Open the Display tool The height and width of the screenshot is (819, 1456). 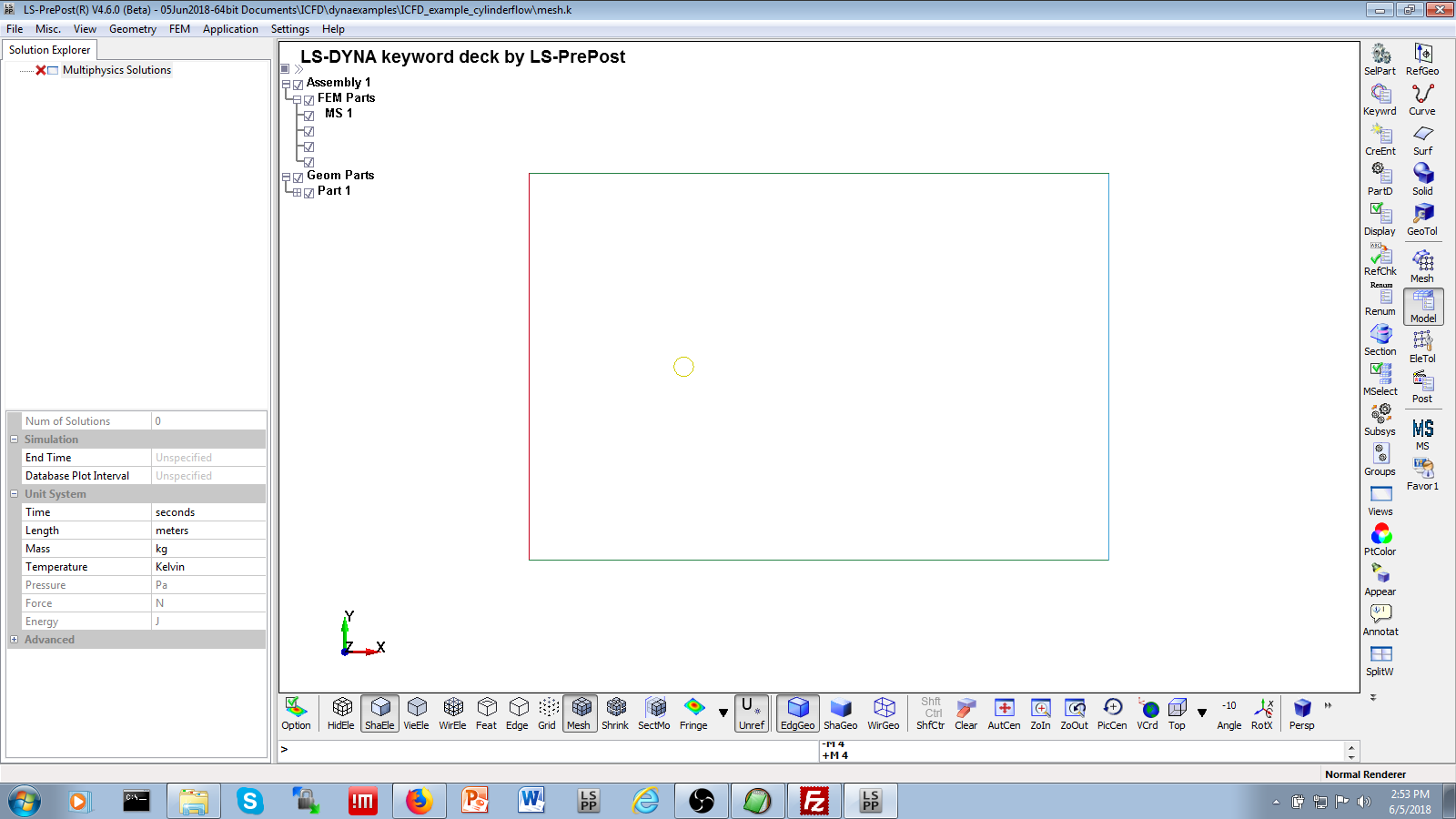coord(1380,219)
